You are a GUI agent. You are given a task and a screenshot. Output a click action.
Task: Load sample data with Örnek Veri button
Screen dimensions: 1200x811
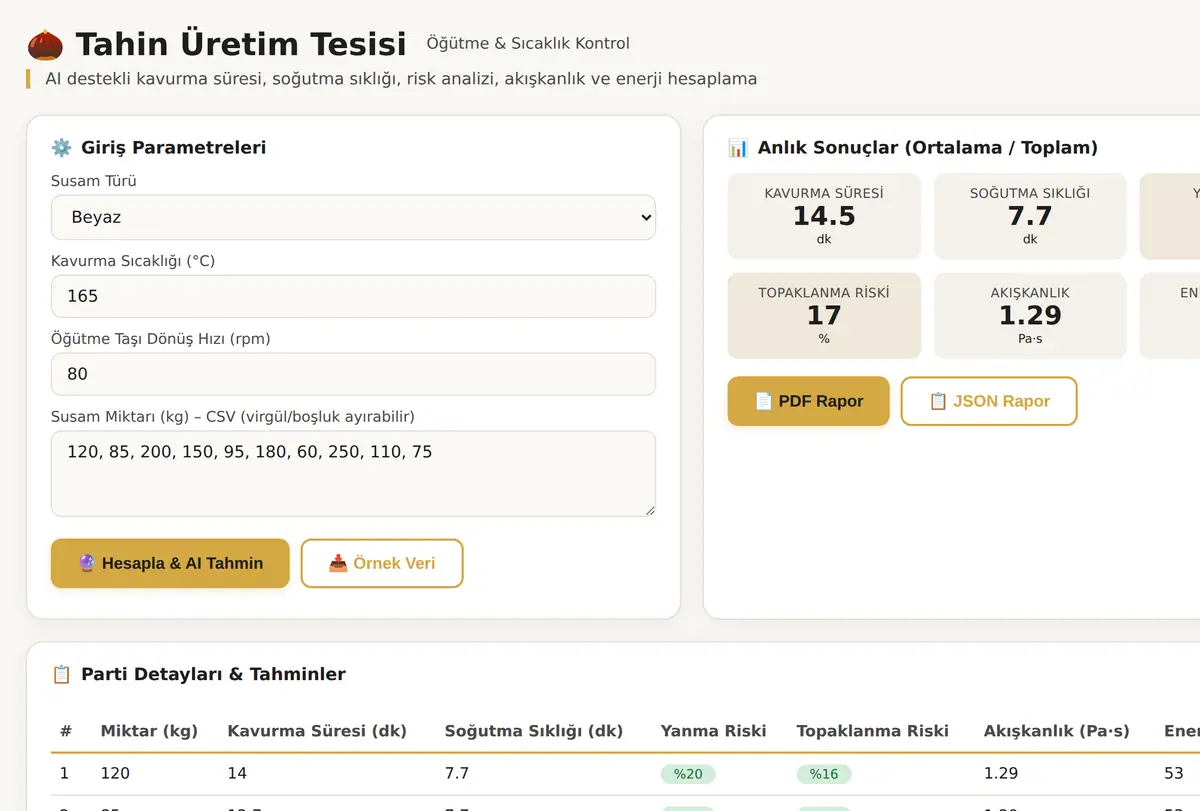pos(382,563)
